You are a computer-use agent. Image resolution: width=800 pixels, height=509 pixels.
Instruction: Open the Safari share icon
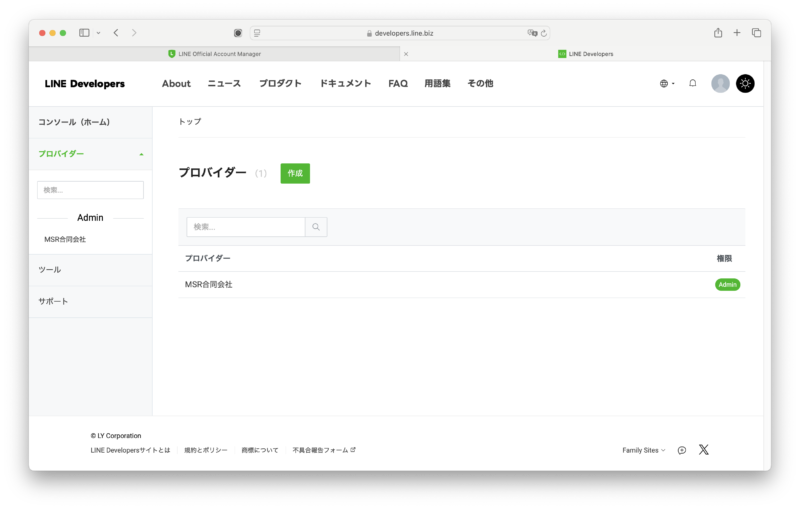[x=718, y=33]
